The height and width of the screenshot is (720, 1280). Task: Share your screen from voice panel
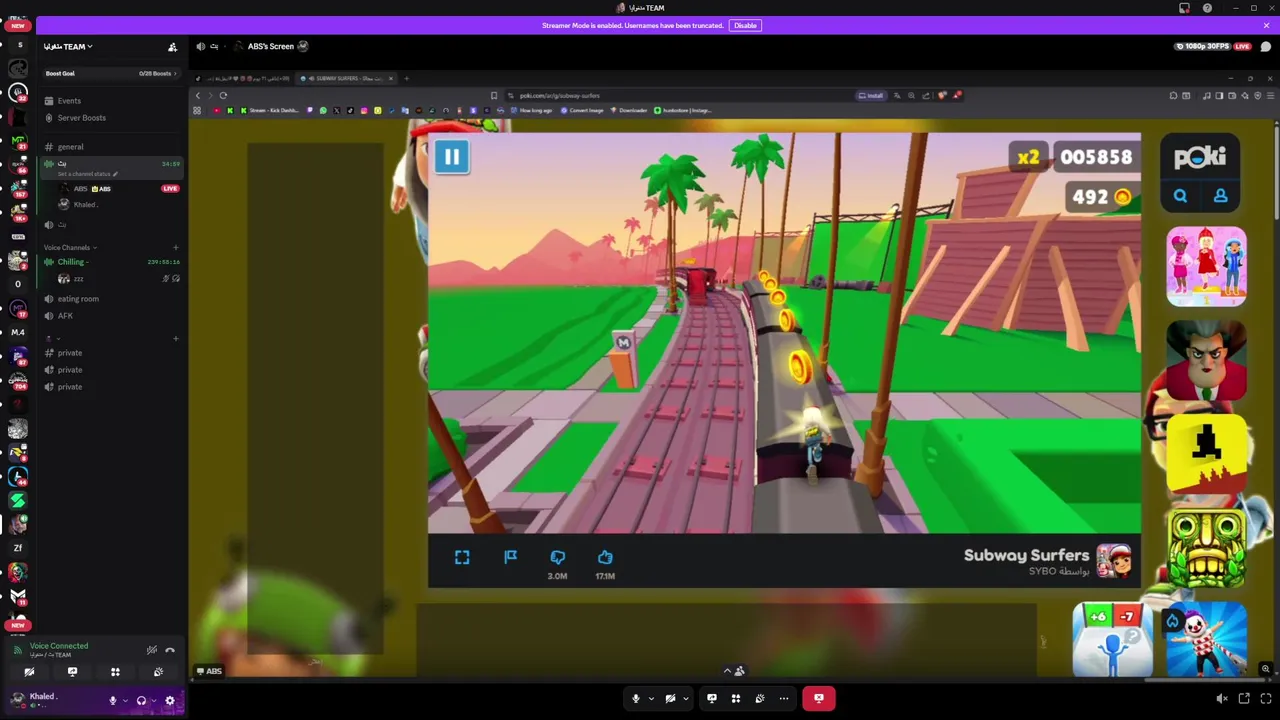pos(72,672)
